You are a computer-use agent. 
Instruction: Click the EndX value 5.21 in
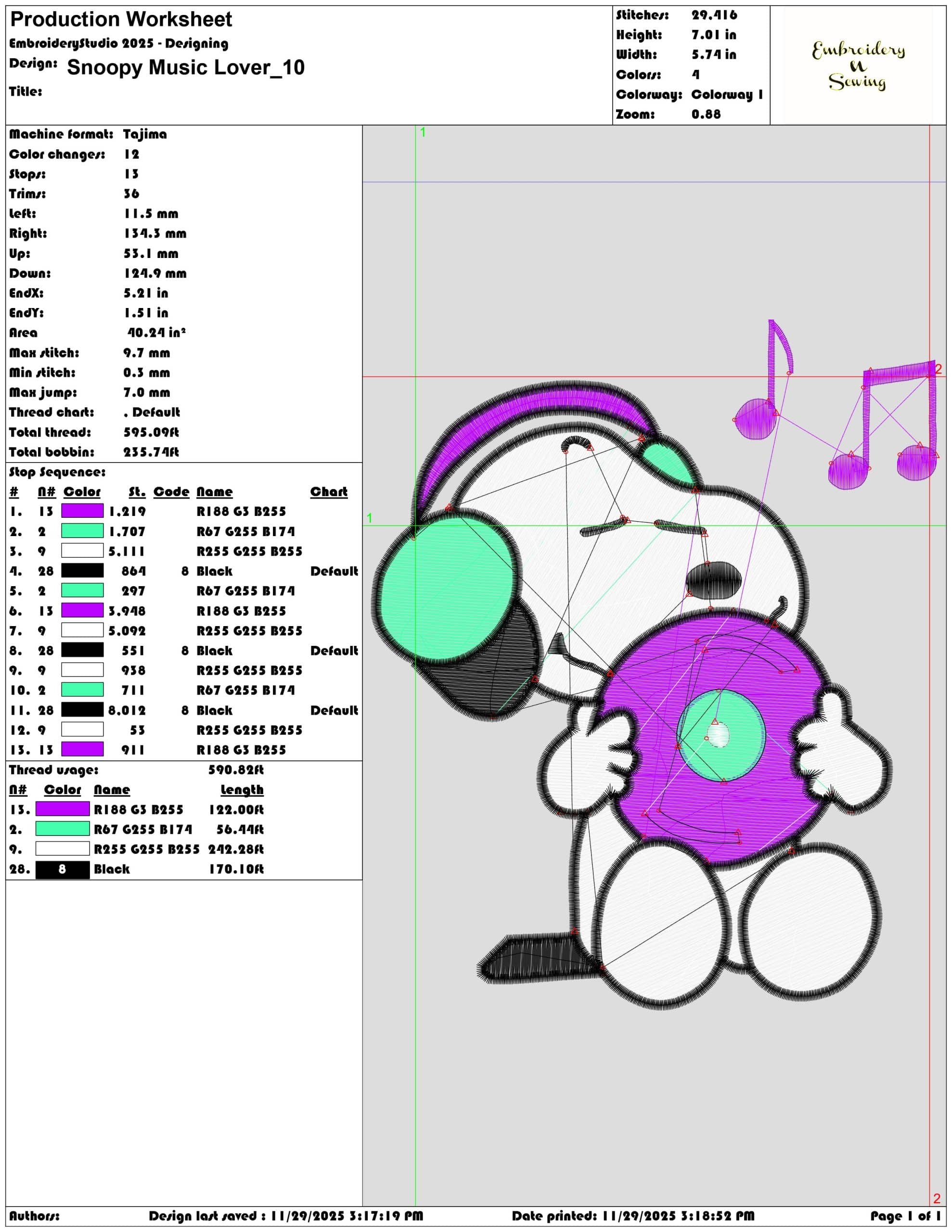coord(146,293)
